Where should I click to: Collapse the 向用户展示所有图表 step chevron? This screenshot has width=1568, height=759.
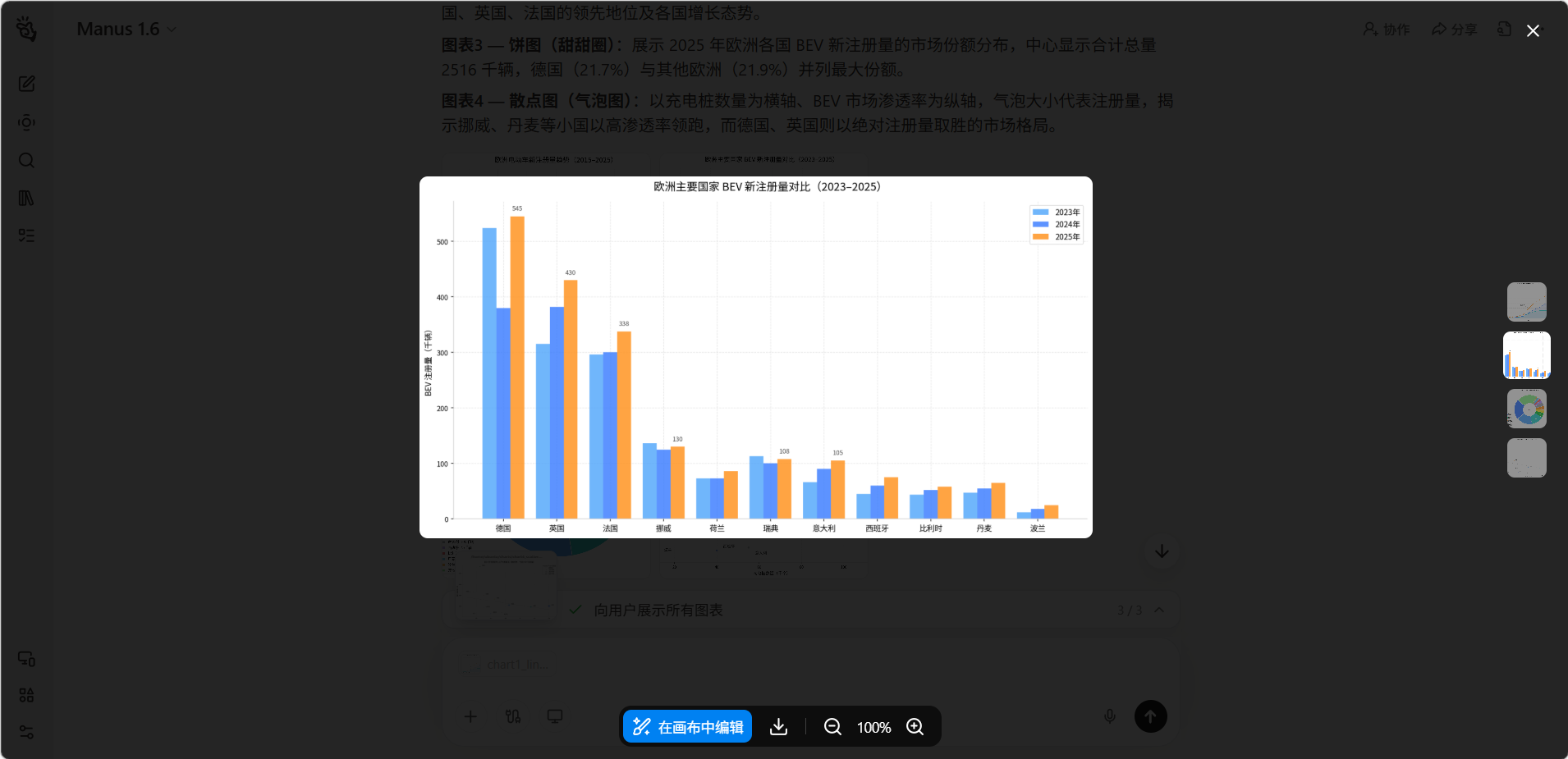(1159, 610)
